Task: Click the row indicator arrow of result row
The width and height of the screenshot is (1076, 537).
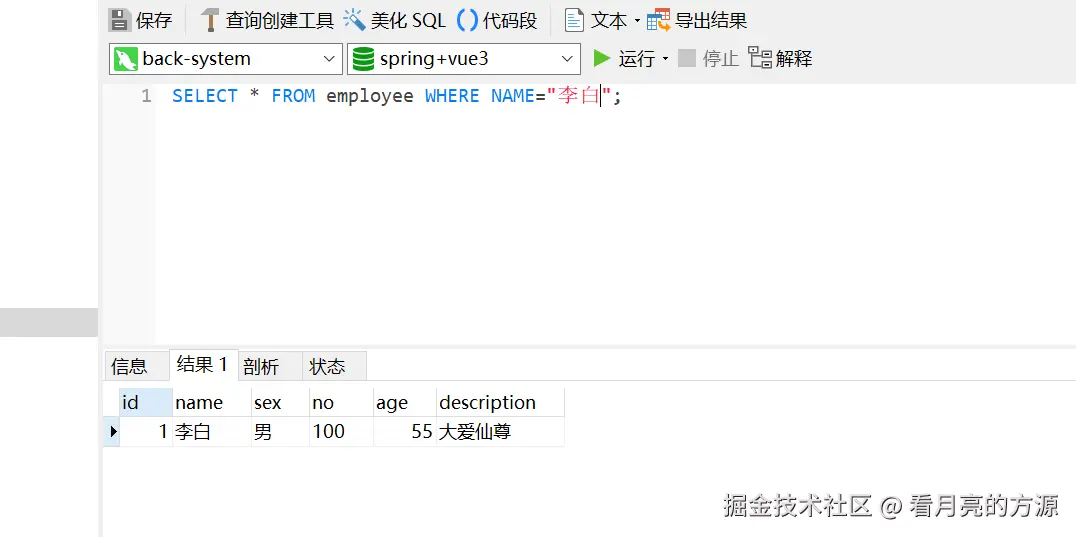Action: tap(112, 431)
